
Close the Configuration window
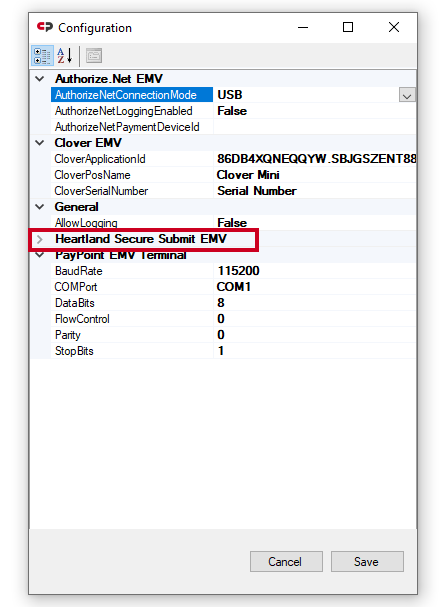[x=394, y=27]
